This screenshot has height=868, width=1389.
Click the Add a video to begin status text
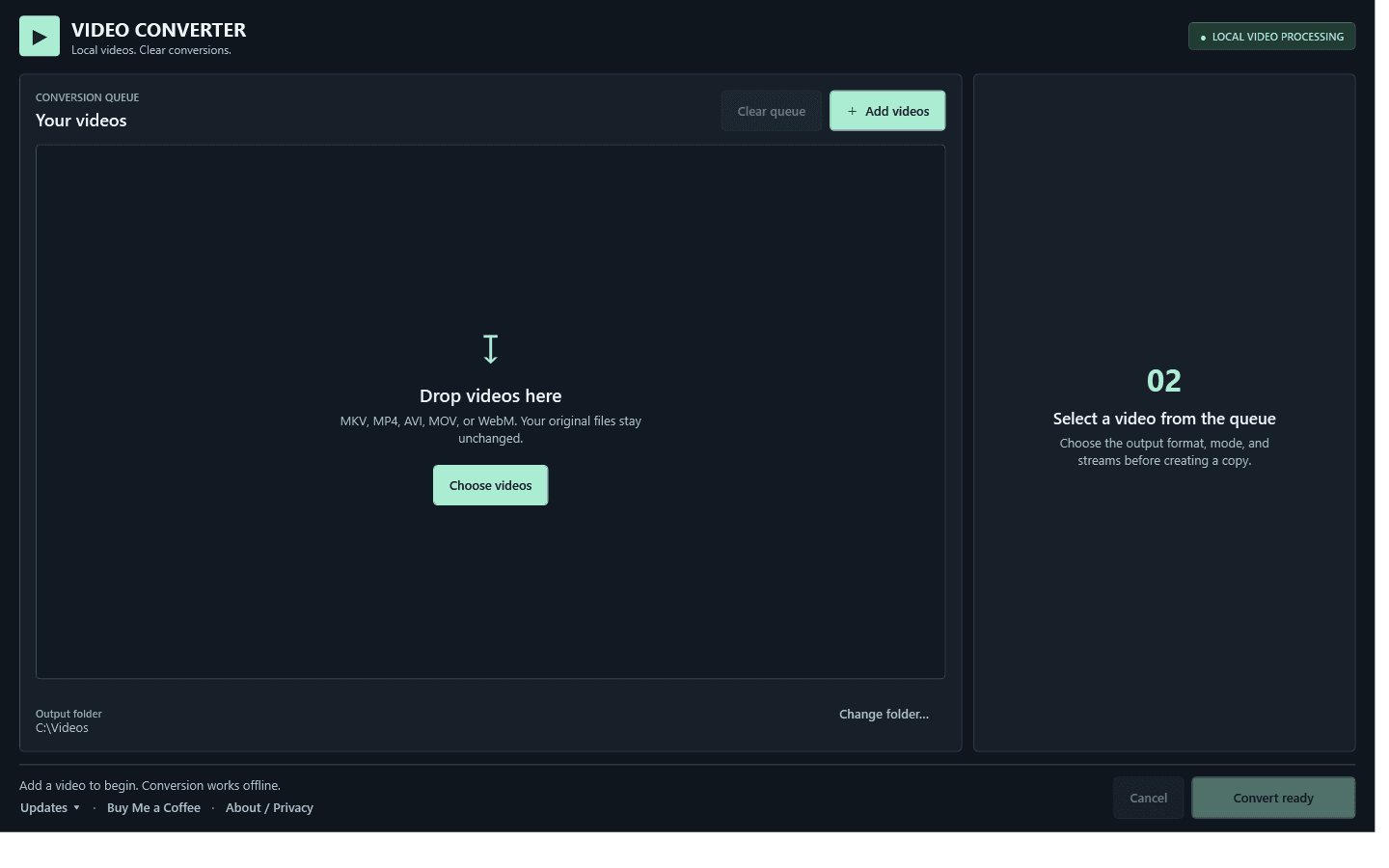click(150, 786)
